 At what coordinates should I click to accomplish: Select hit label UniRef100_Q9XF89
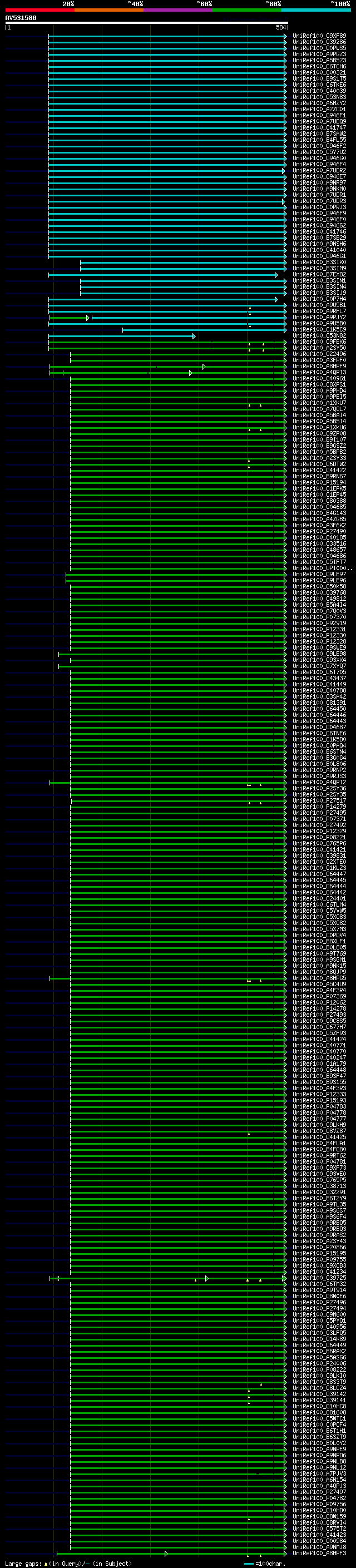[x=319, y=36]
